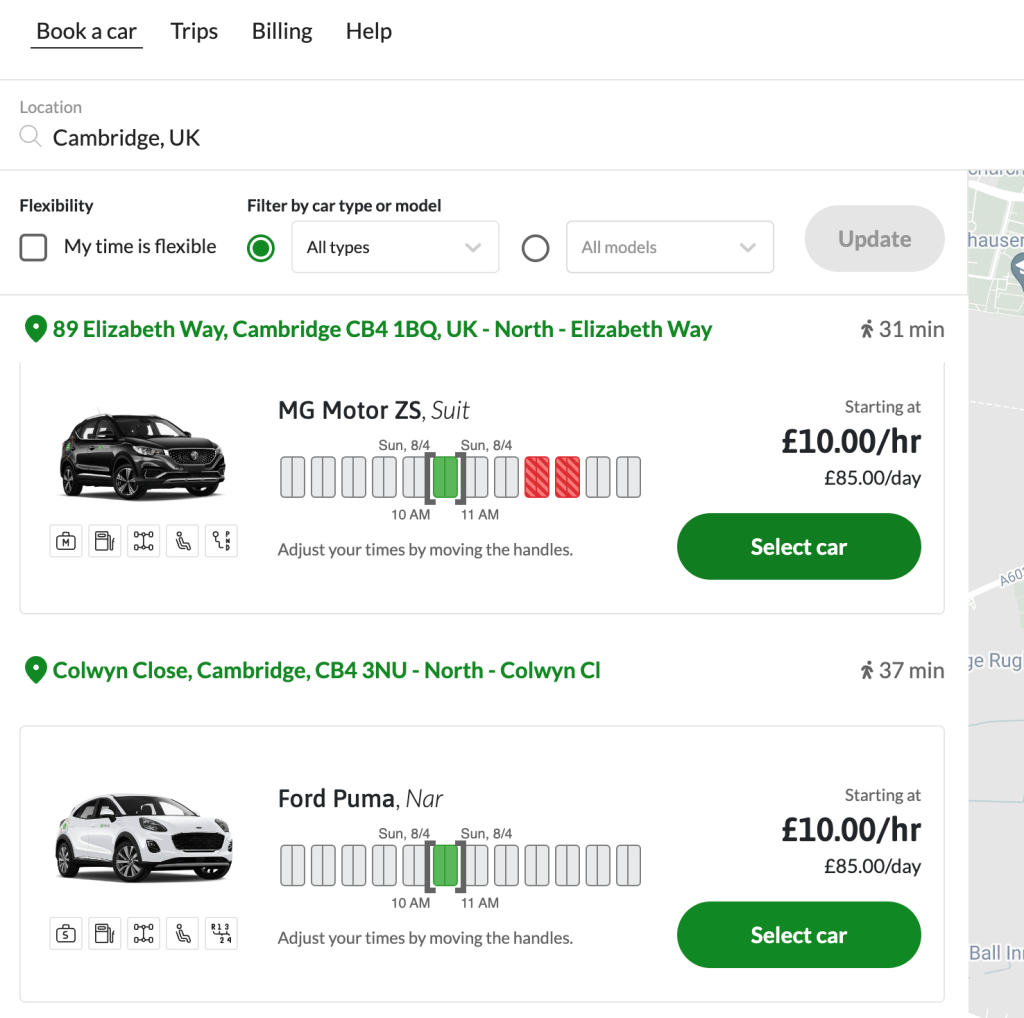Open the Help tab
Image resolution: width=1024 pixels, height=1018 pixels.
[x=369, y=31]
